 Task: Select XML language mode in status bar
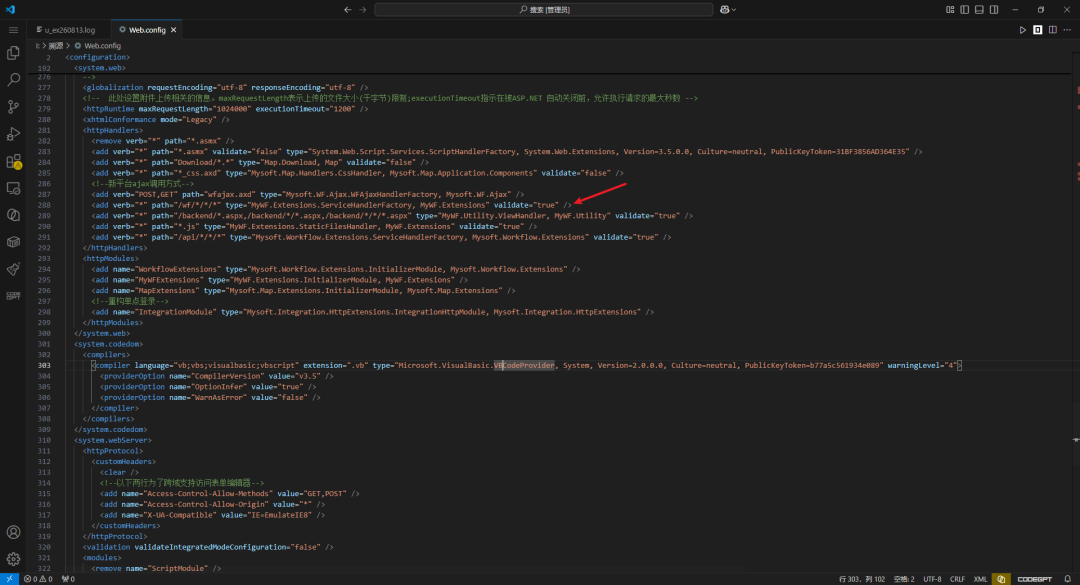pos(979,579)
